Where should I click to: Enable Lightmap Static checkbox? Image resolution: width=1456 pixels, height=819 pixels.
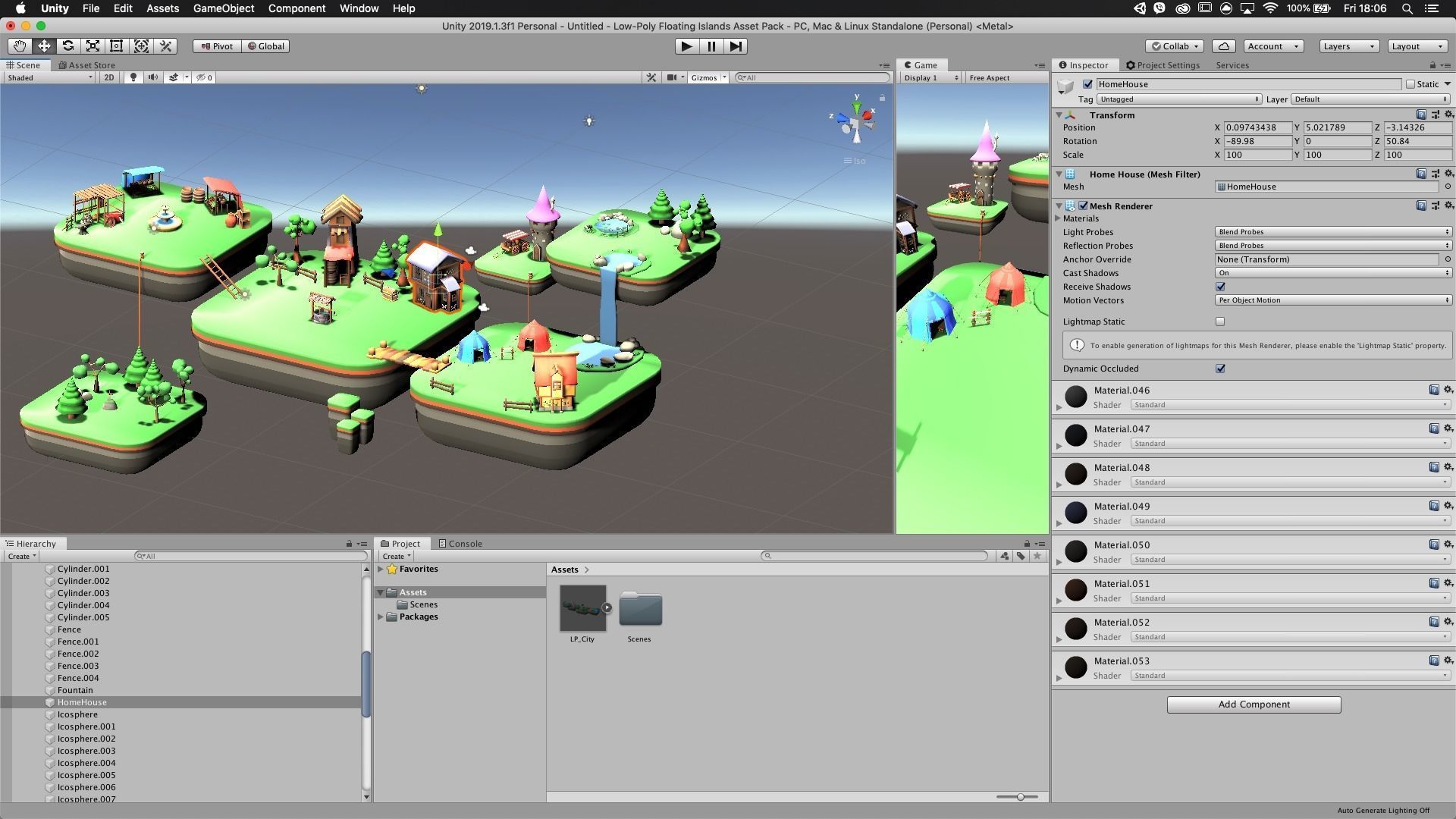1220,322
